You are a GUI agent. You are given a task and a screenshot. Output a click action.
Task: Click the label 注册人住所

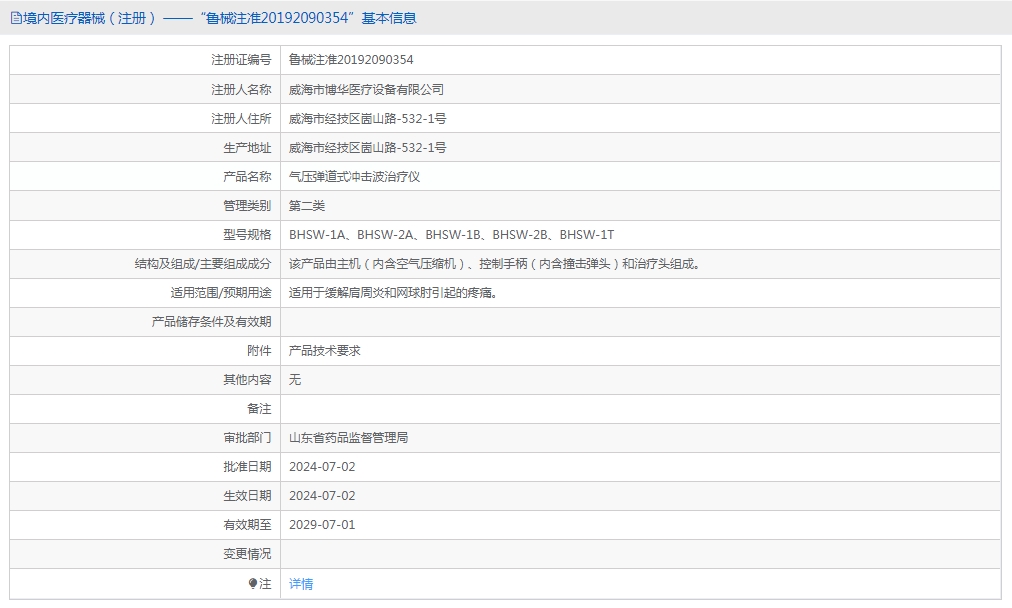tap(241, 119)
